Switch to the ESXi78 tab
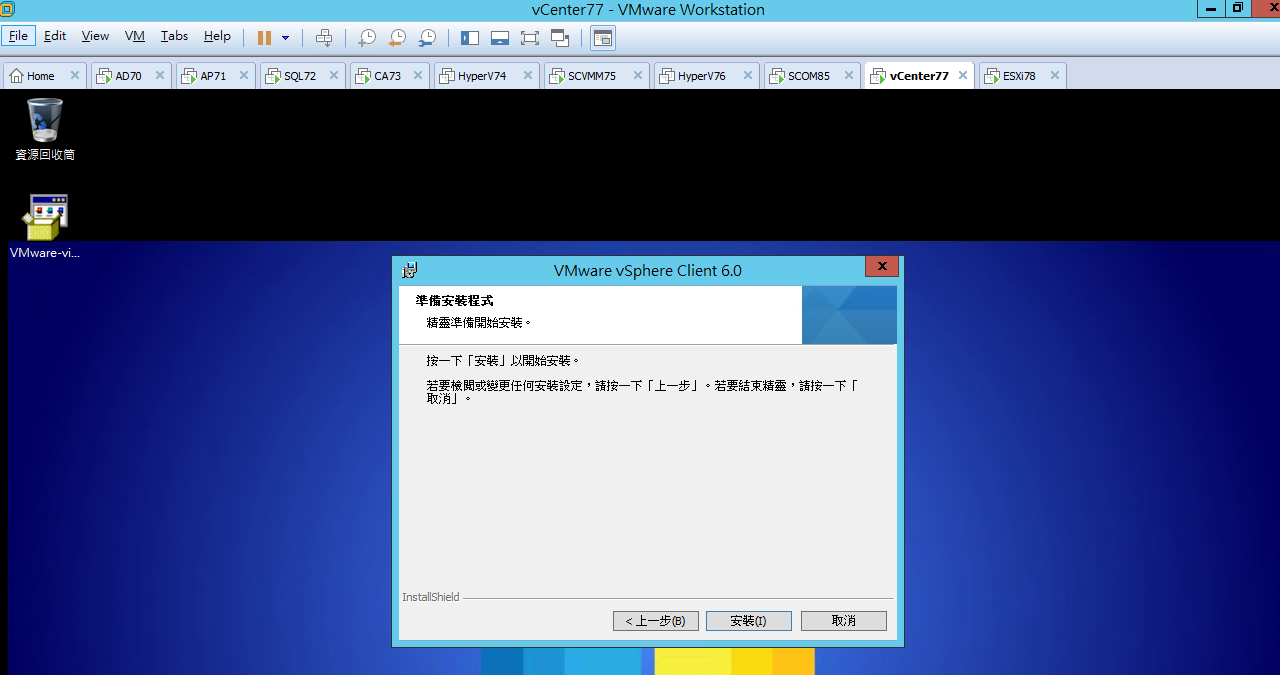This screenshot has height=675, width=1280. 1019,76
